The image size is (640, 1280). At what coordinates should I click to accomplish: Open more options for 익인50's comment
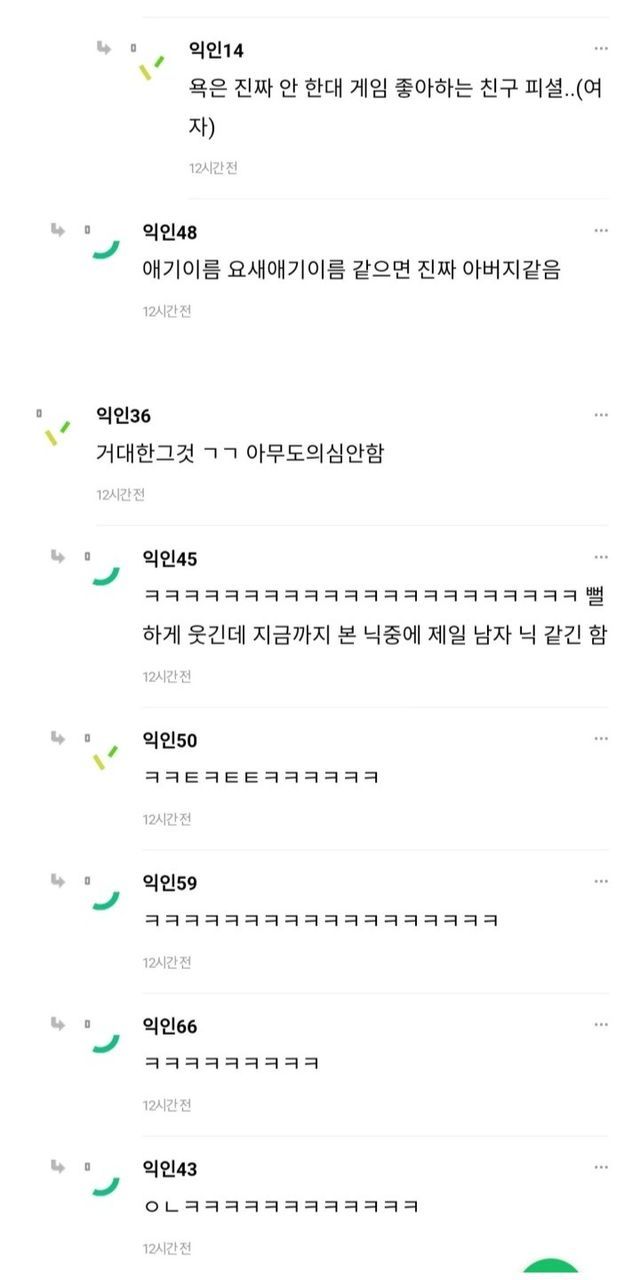coord(600,739)
